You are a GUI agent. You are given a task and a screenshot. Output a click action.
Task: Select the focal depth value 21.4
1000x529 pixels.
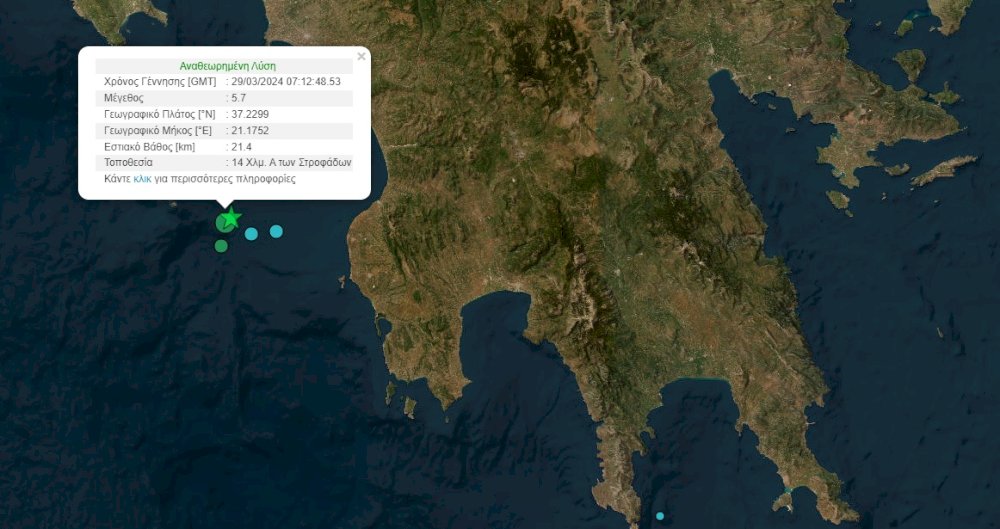coord(241,147)
